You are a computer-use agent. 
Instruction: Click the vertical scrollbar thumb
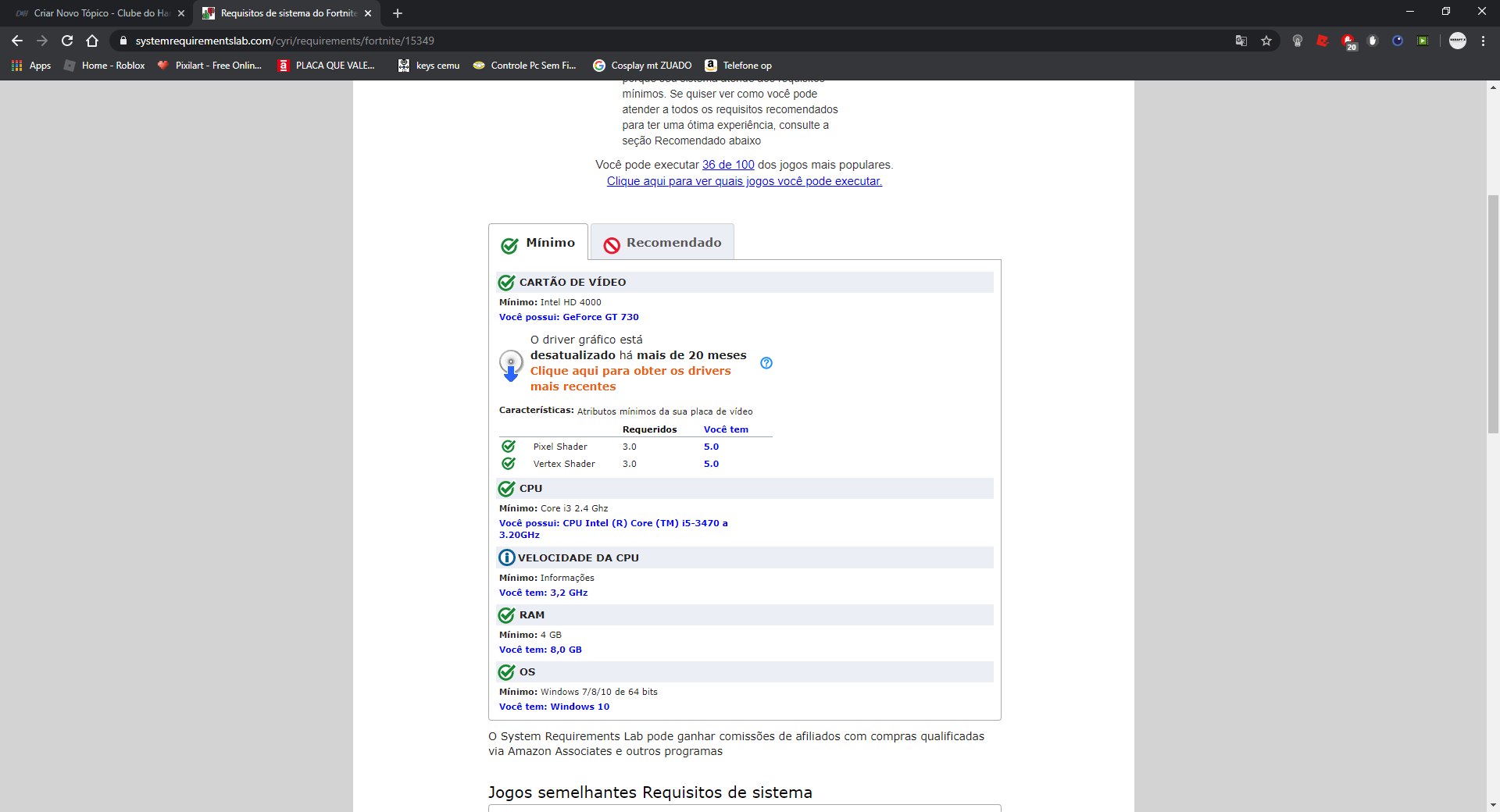pyautogui.click(x=1493, y=313)
